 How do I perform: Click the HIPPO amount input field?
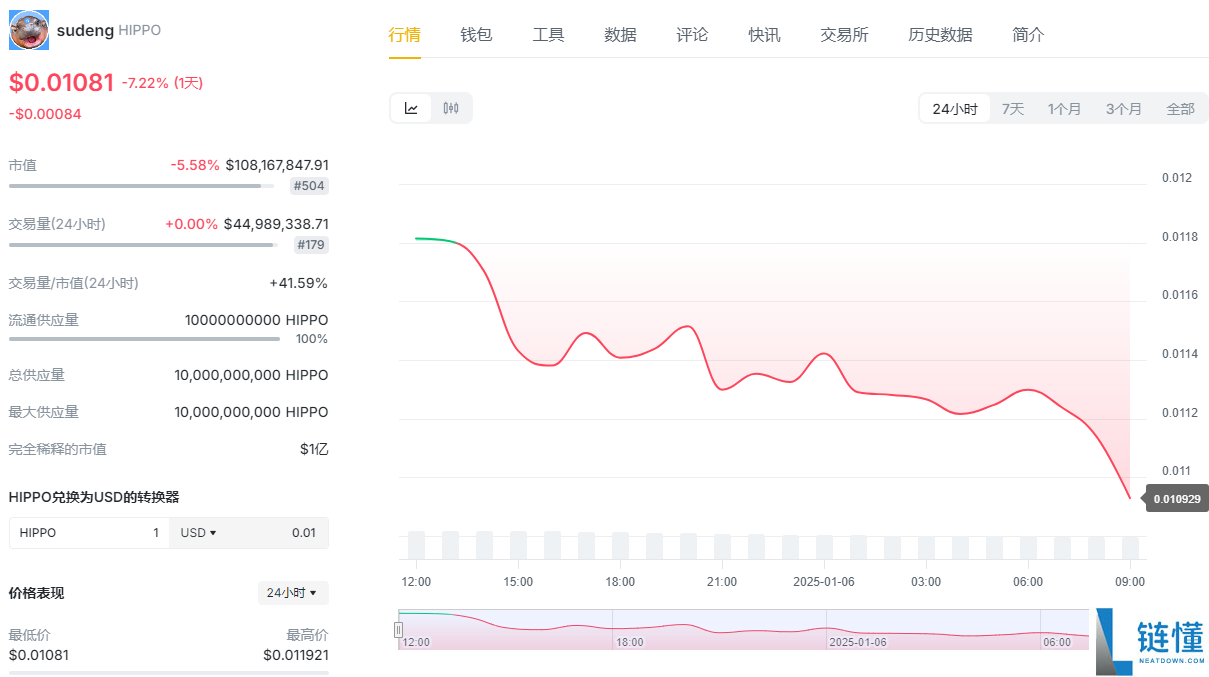click(x=89, y=533)
